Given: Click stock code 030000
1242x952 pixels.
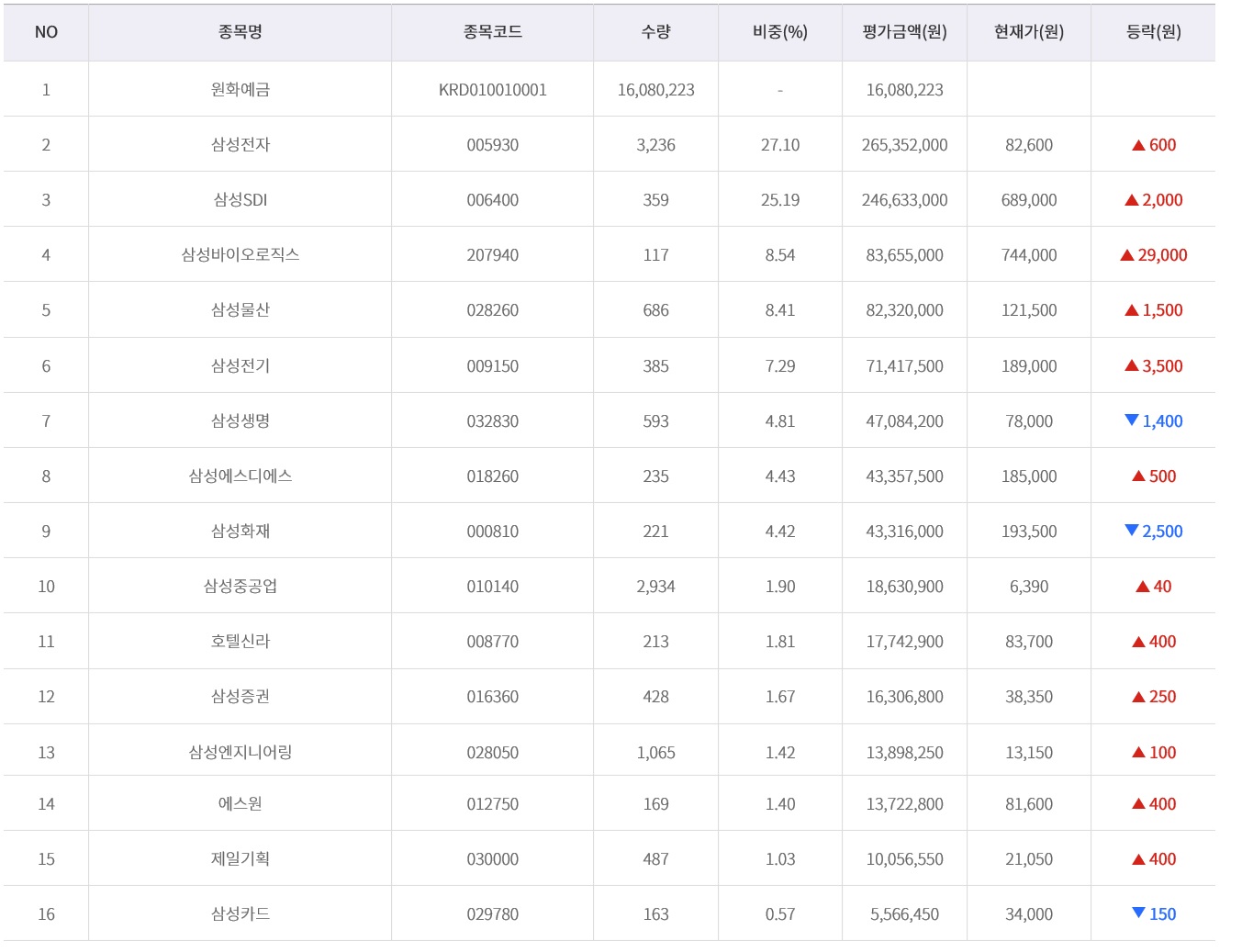Looking at the screenshot, I should click(x=492, y=859).
